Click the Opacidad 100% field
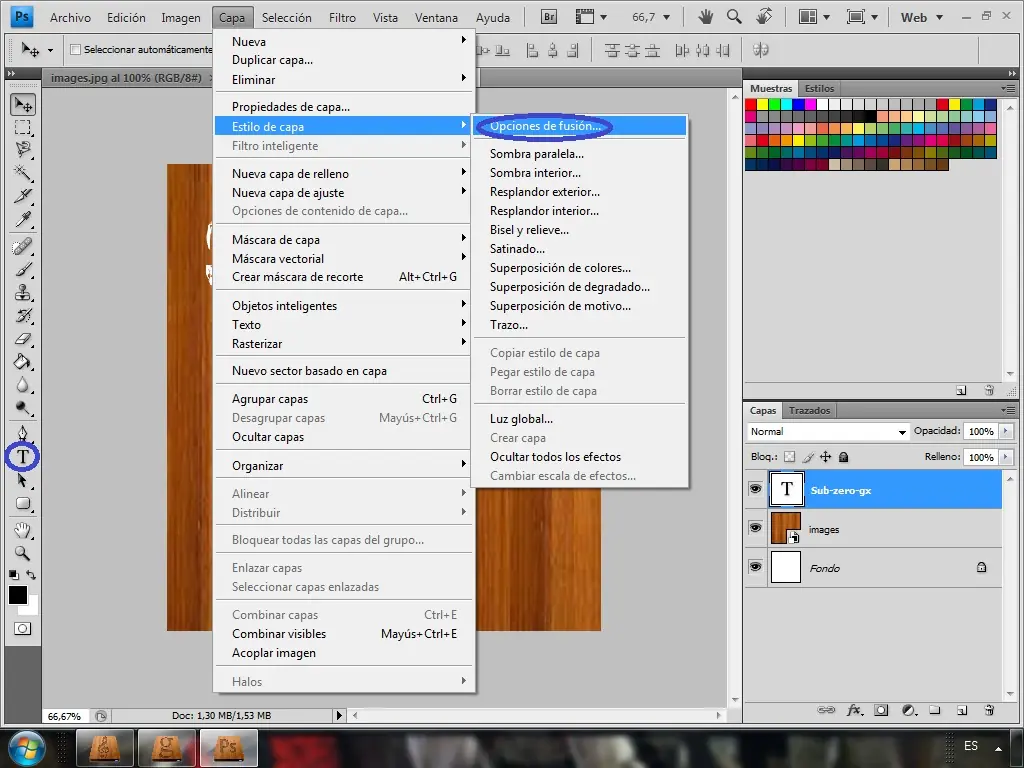This screenshot has width=1024, height=768. pos(981,431)
